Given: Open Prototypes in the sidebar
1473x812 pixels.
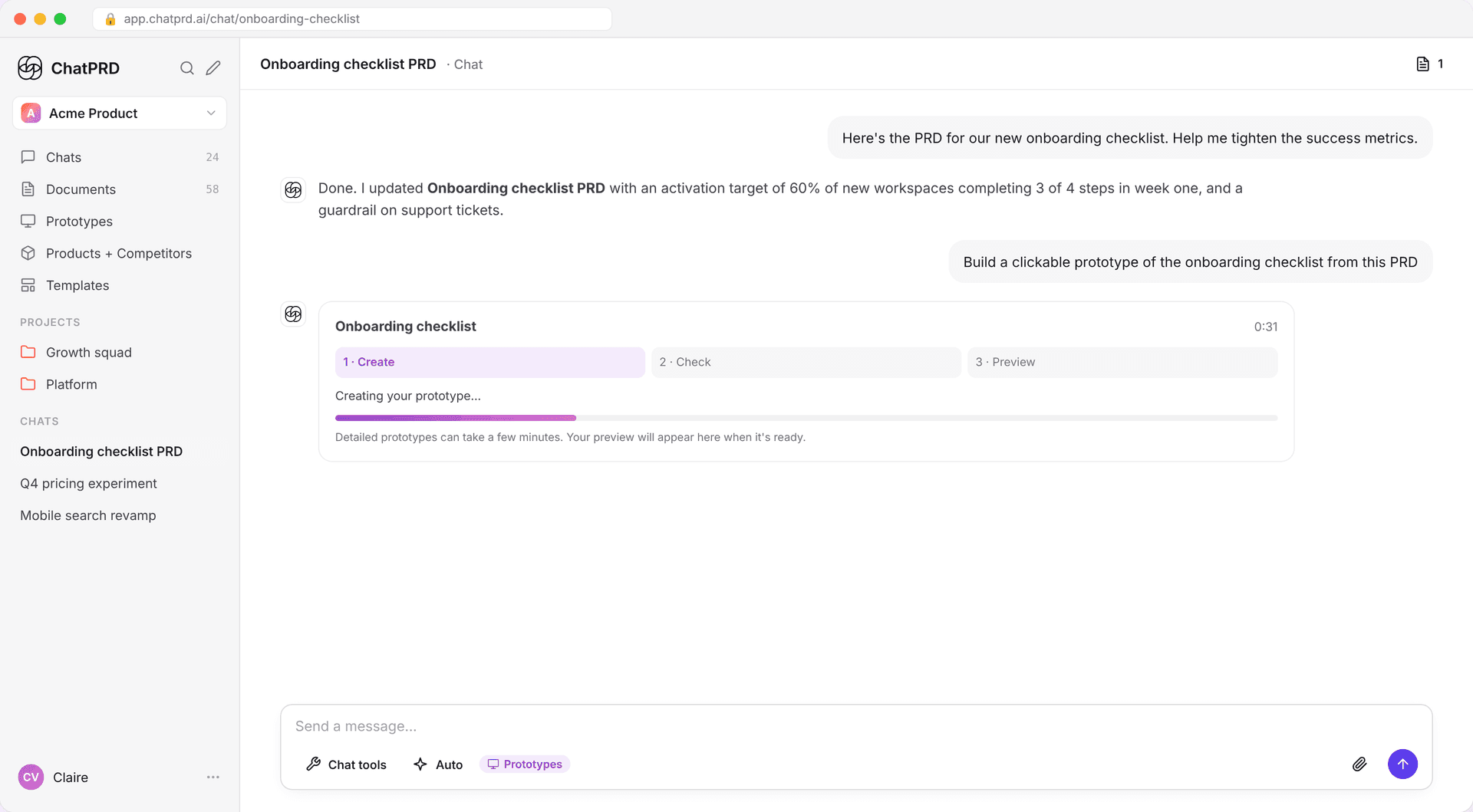Looking at the screenshot, I should 120,222.
